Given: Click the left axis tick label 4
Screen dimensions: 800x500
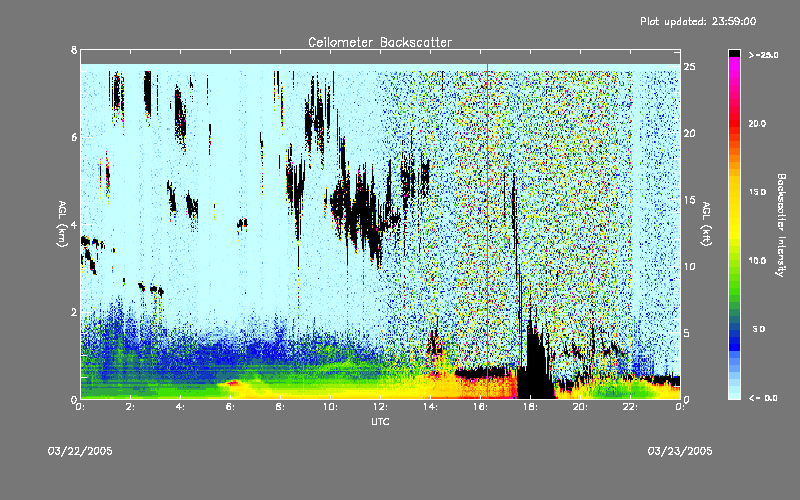Looking at the screenshot, I should (74, 224).
